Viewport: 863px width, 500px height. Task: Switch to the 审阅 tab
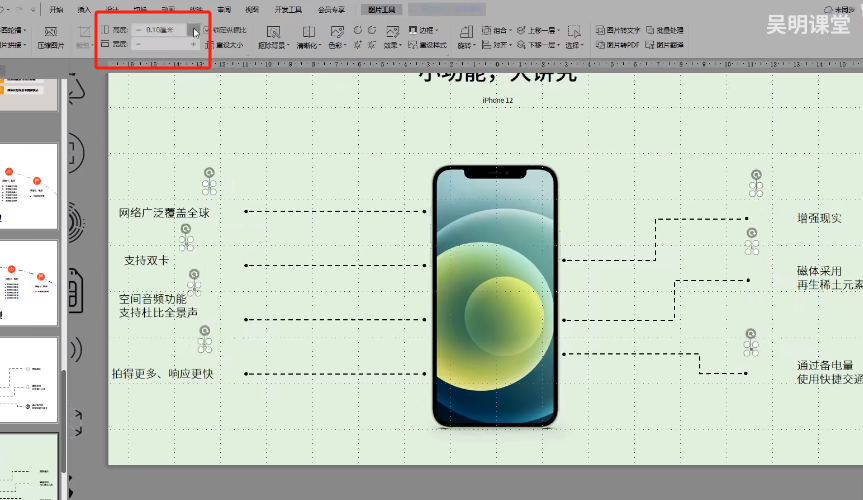coord(224,9)
